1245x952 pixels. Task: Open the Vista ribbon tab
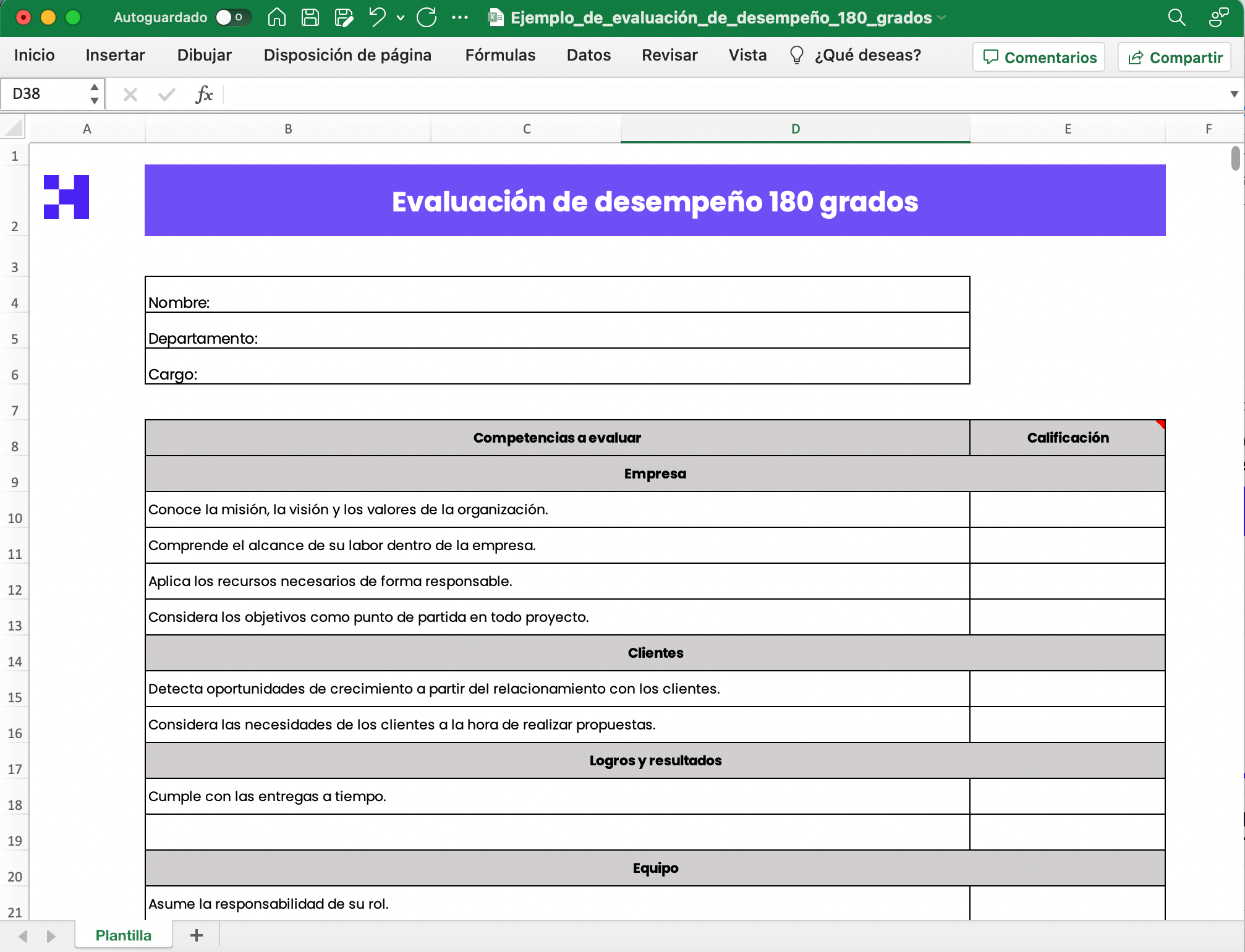(747, 55)
